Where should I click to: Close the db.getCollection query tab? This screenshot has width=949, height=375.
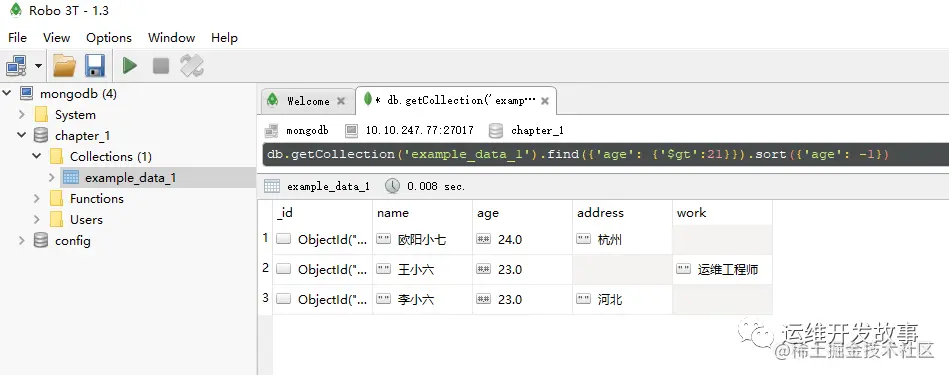(545, 101)
